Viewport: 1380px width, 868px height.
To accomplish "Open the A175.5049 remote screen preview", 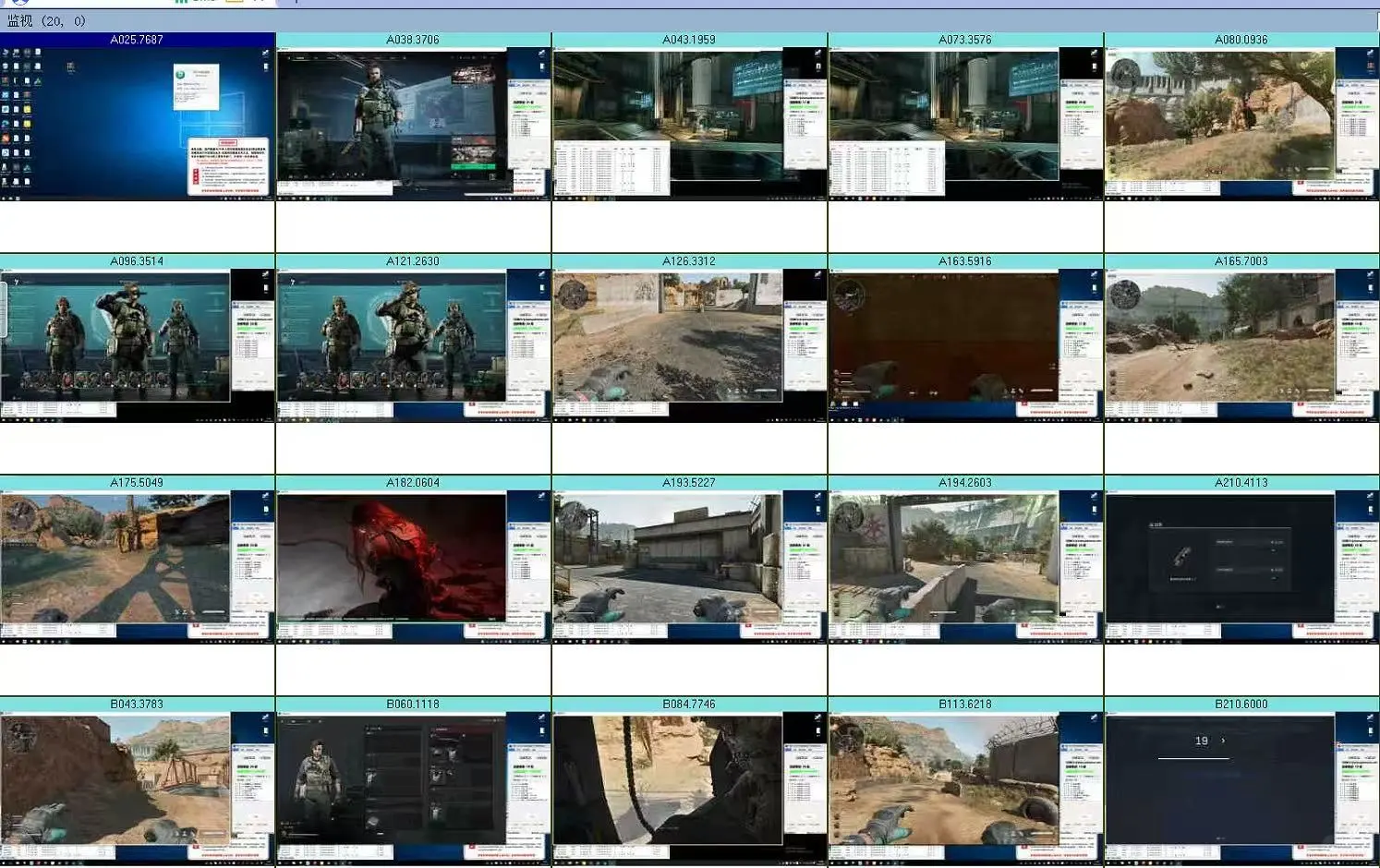I will click(138, 567).
